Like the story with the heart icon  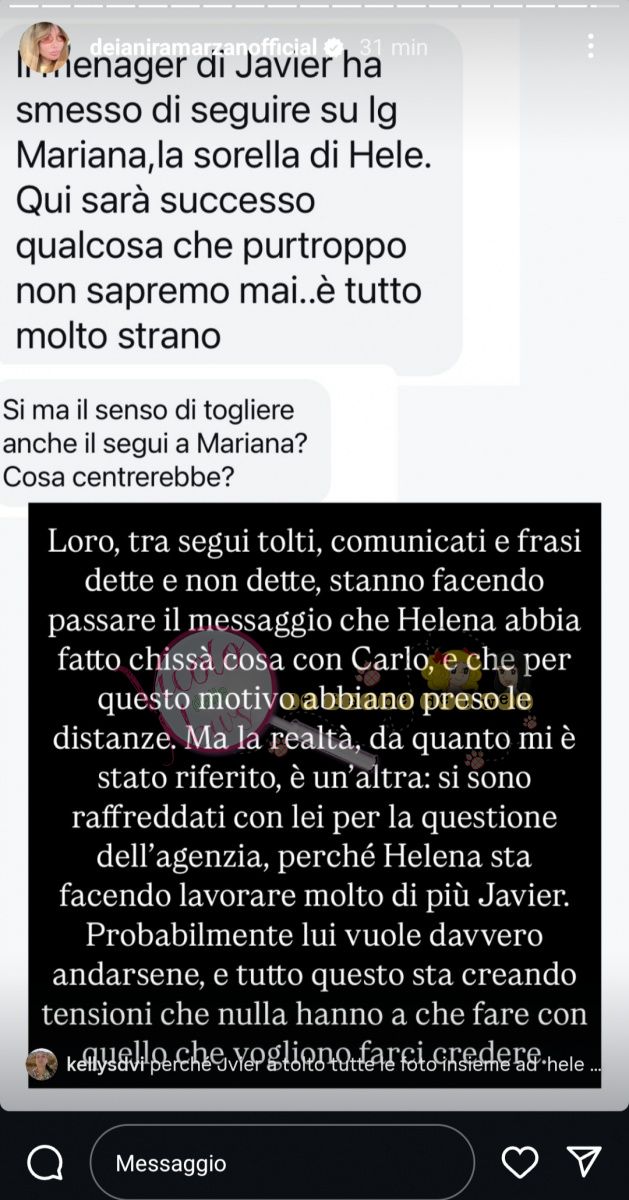coord(519,1162)
